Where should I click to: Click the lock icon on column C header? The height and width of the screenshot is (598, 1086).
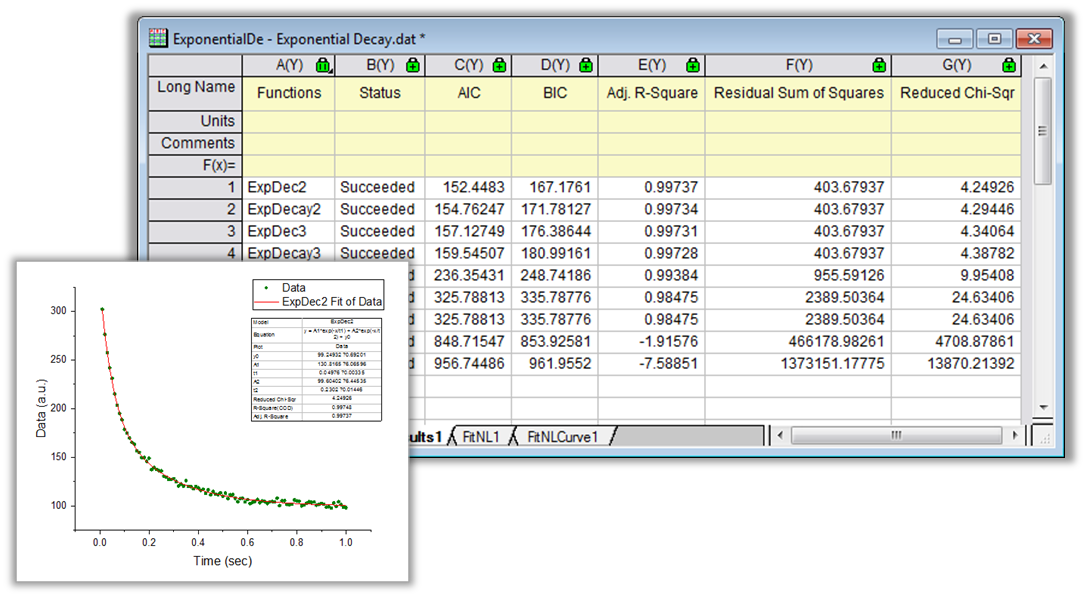pos(498,66)
